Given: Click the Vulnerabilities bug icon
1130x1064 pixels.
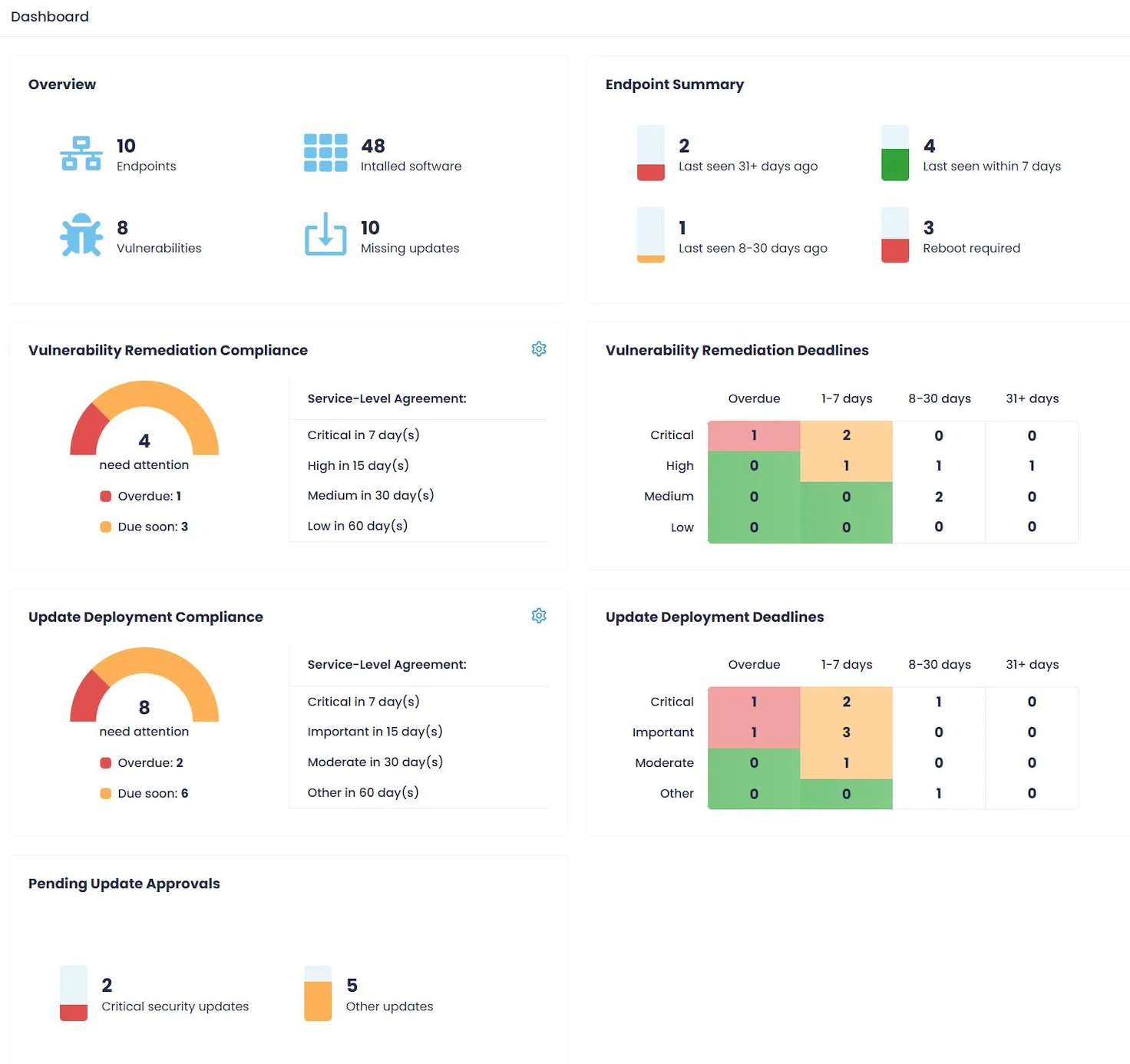Looking at the screenshot, I should click(x=81, y=235).
